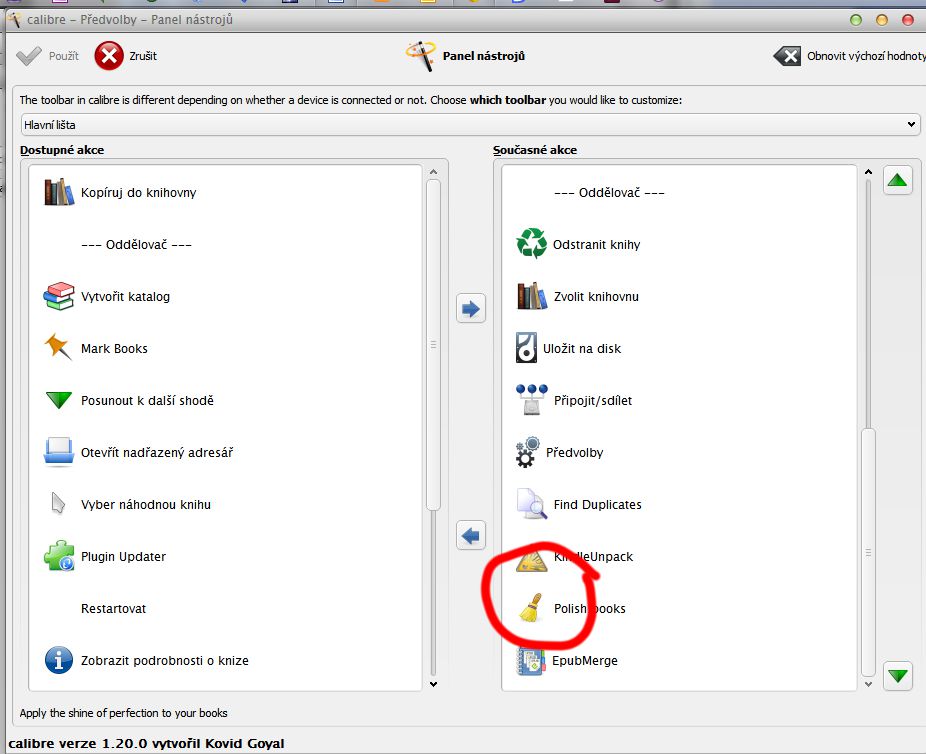Select the Připojit/sdílet network icon

pos(532,399)
